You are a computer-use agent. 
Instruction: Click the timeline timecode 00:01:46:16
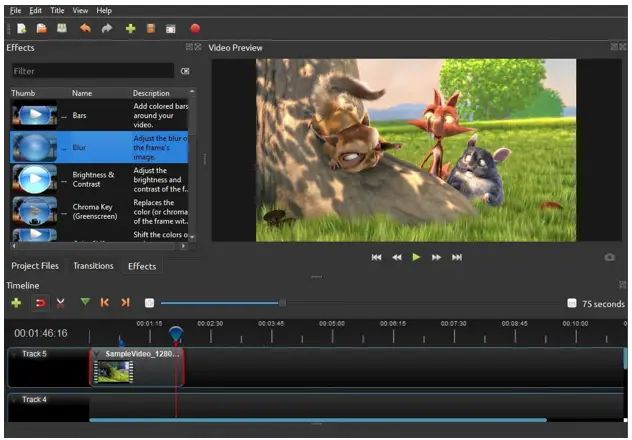click(x=41, y=333)
